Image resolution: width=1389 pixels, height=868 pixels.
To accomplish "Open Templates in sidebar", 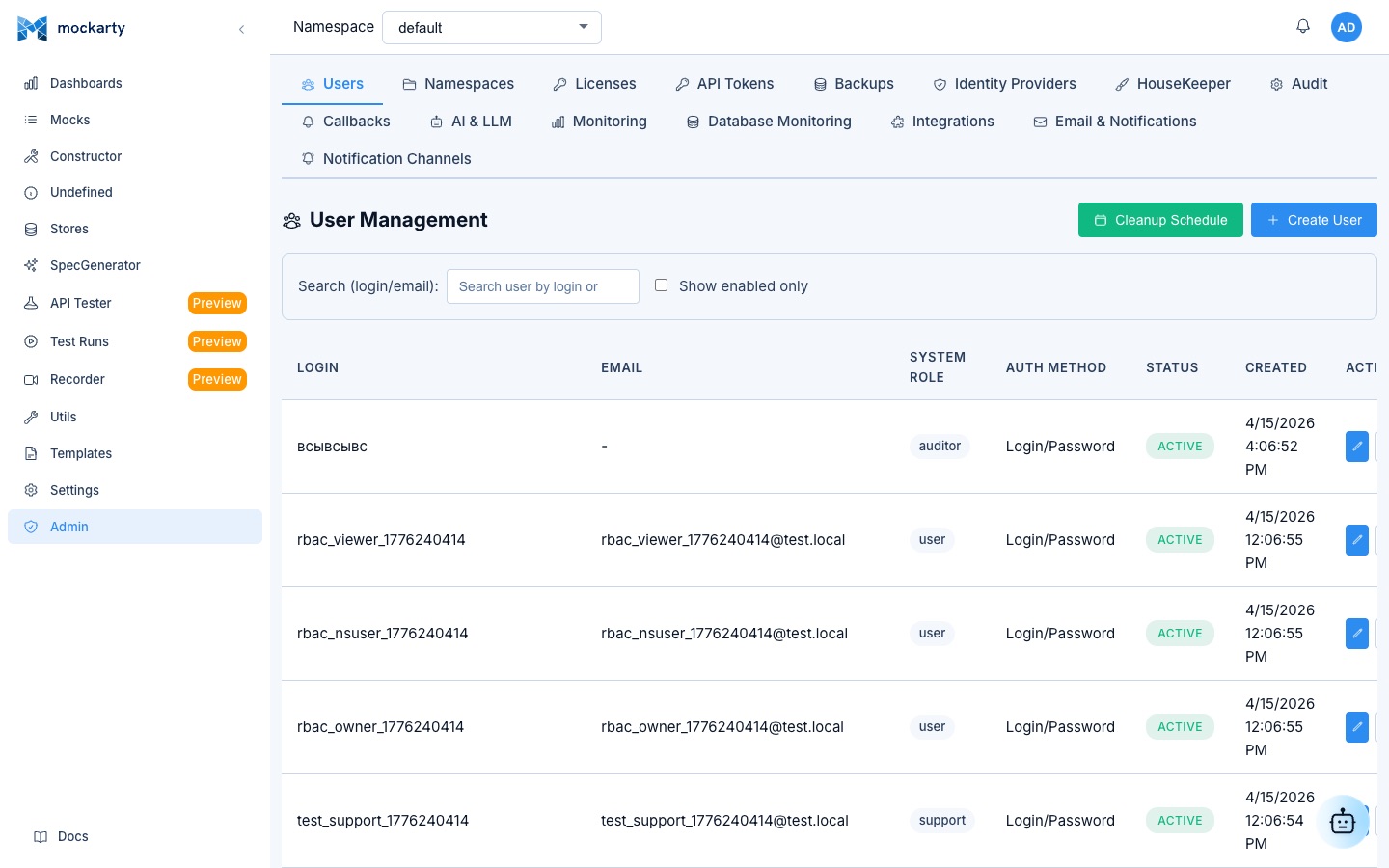I will click(x=135, y=453).
